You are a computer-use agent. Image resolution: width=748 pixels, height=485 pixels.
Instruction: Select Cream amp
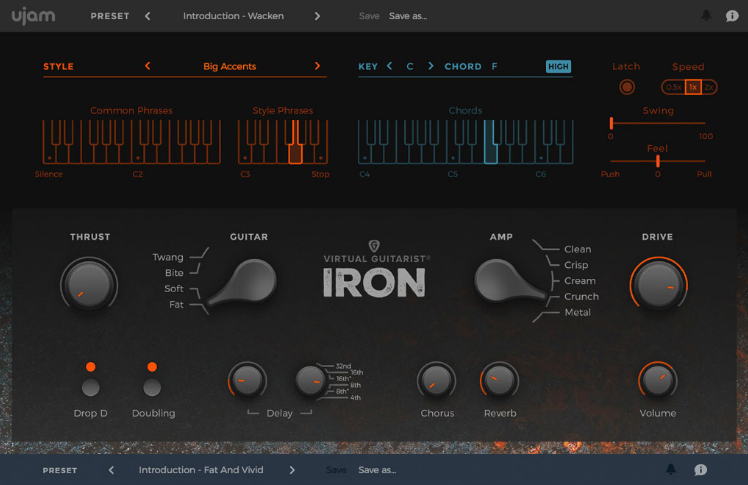[x=580, y=280]
